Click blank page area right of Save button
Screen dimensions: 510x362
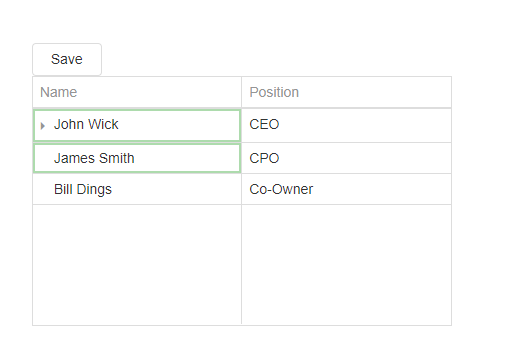pos(277,59)
